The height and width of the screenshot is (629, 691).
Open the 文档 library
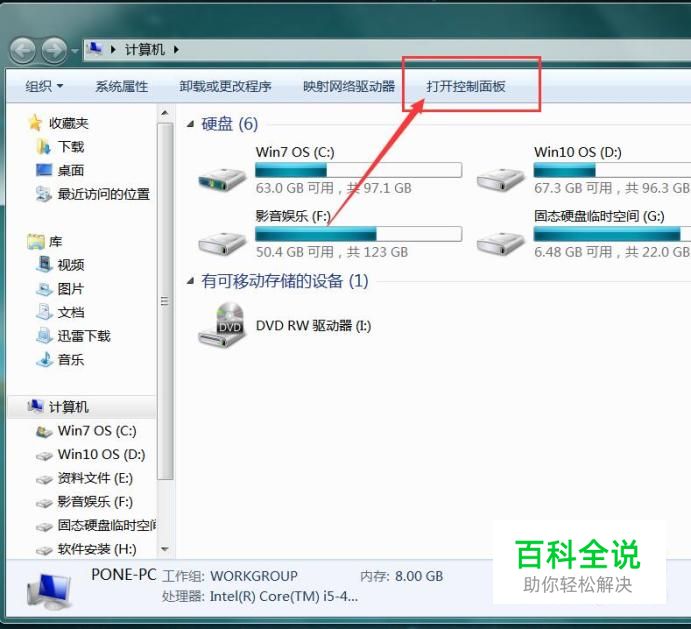71,312
